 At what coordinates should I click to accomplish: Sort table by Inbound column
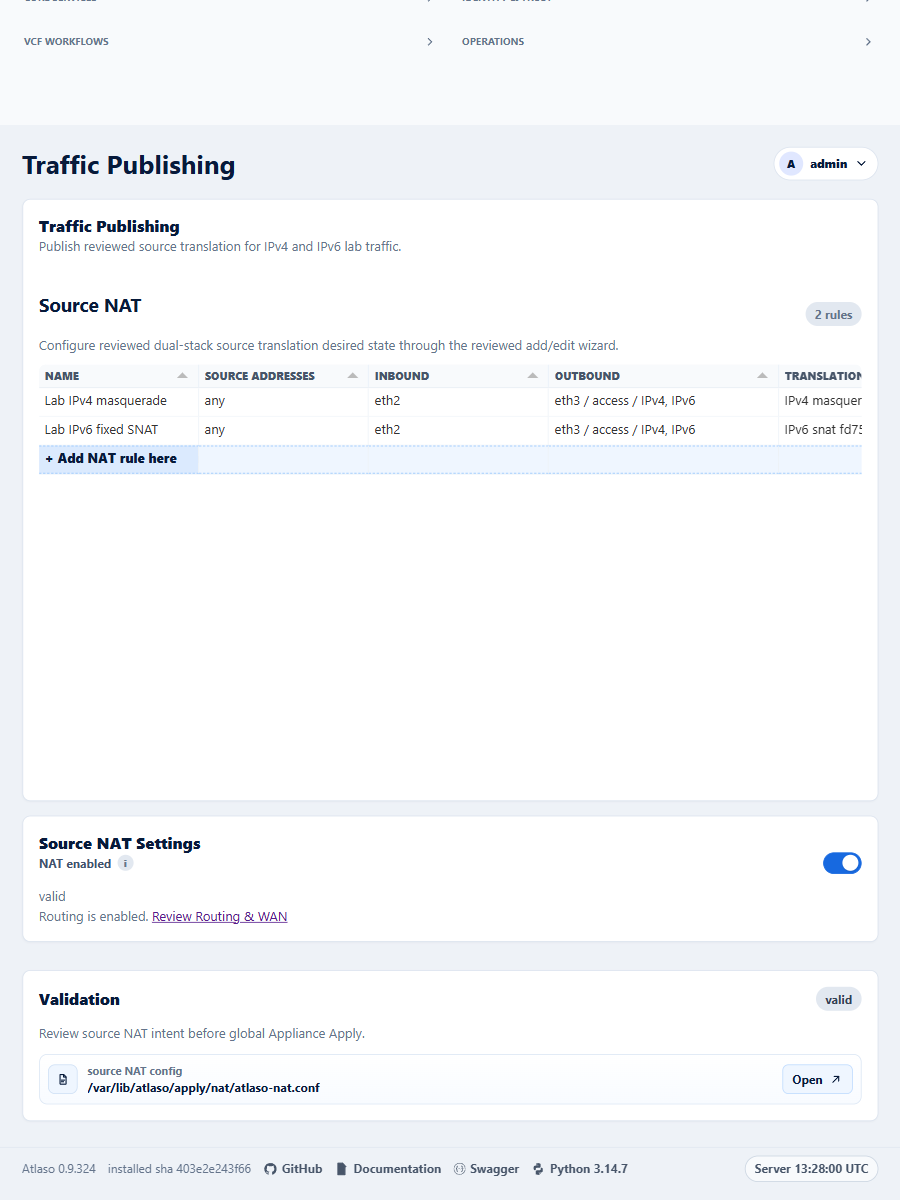point(458,376)
